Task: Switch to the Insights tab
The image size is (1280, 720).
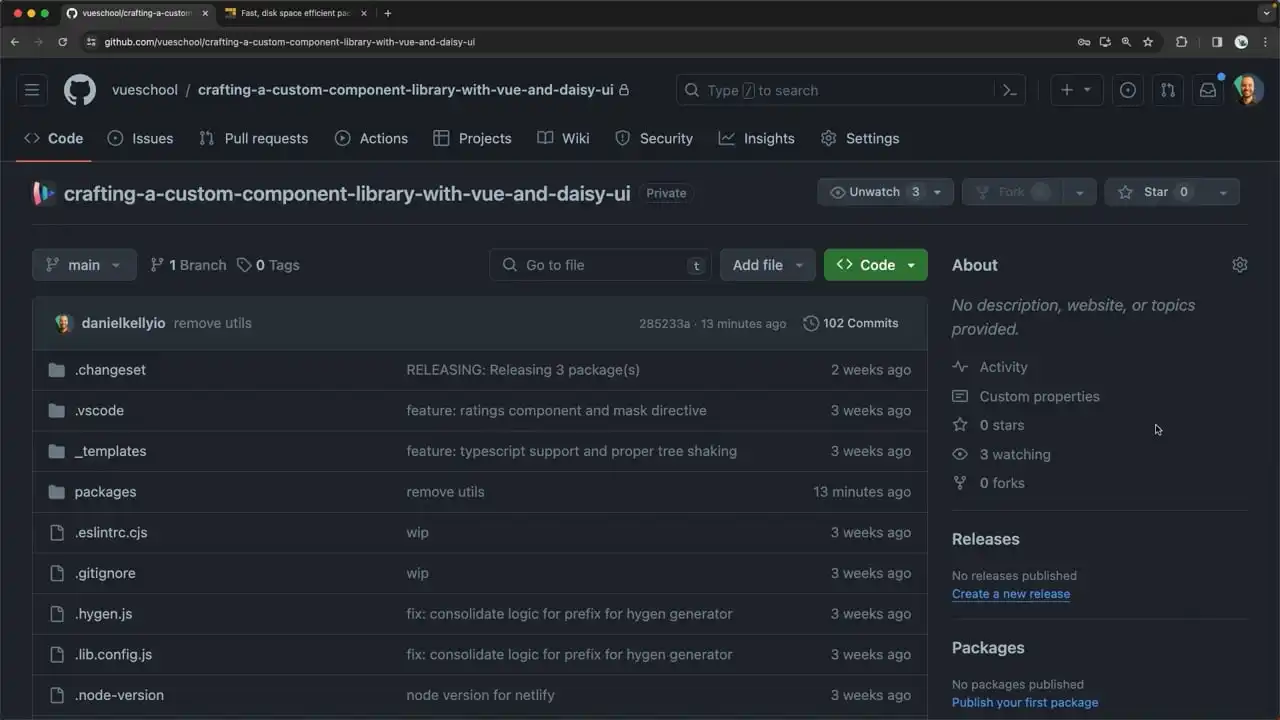Action: pyautogui.click(x=757, y=138)
